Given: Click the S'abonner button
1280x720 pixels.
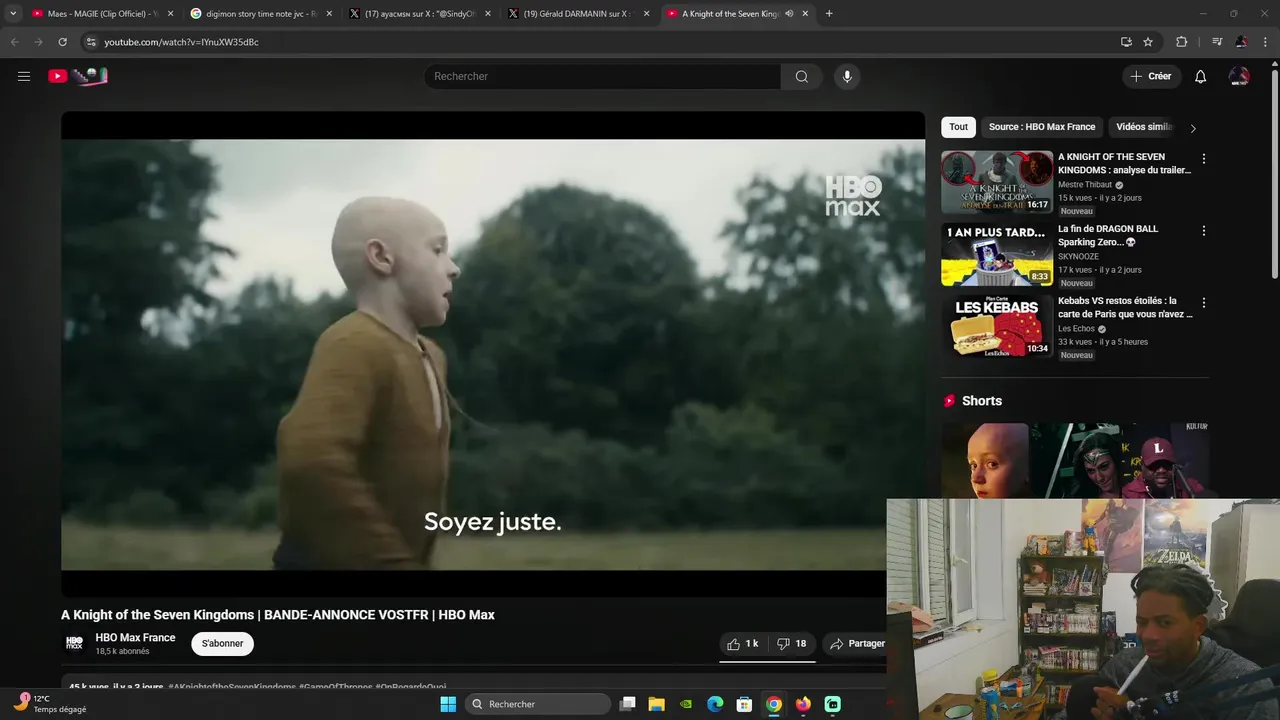Looking at the screenshot, I should (x=222, y=644).
